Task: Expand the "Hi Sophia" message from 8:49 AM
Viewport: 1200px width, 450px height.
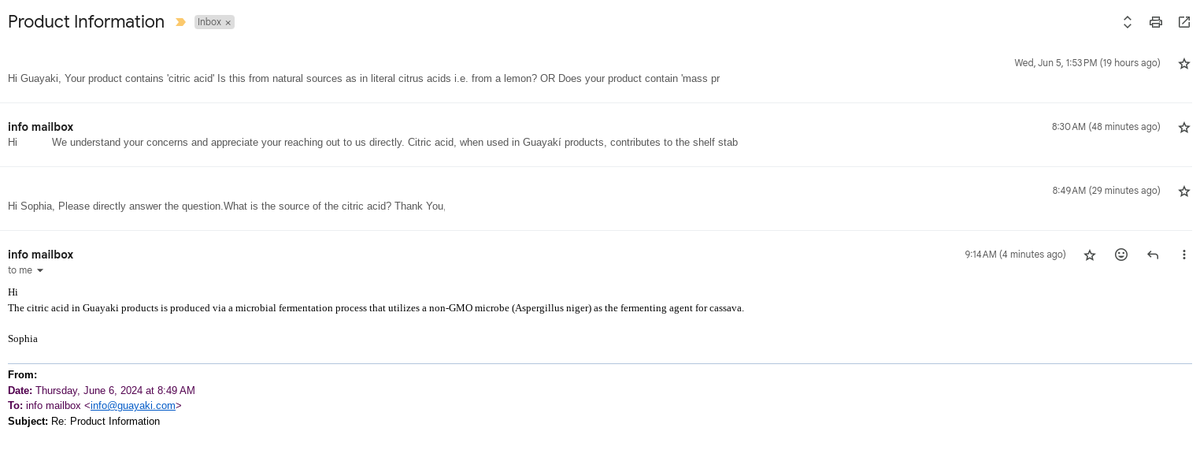Action: pos(226,206)
